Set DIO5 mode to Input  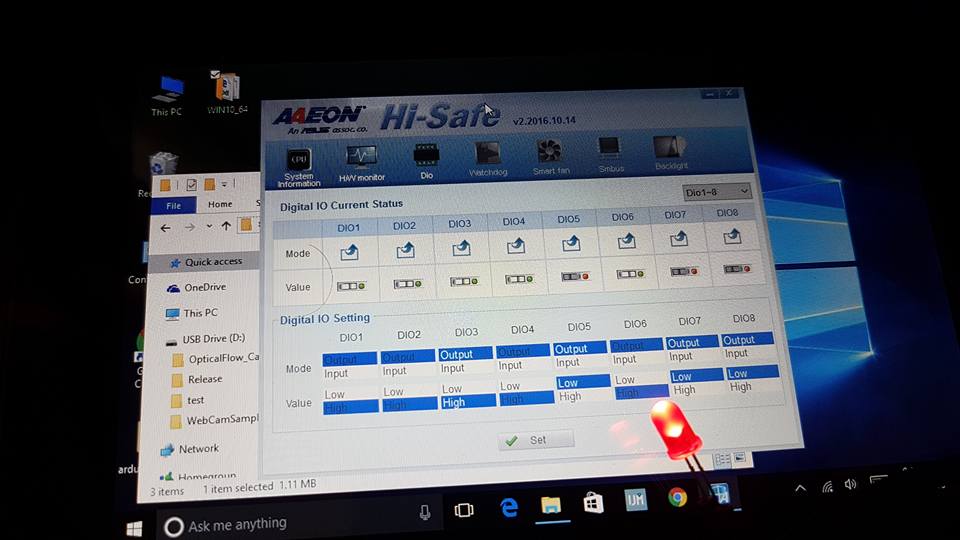tap(581, 362)
